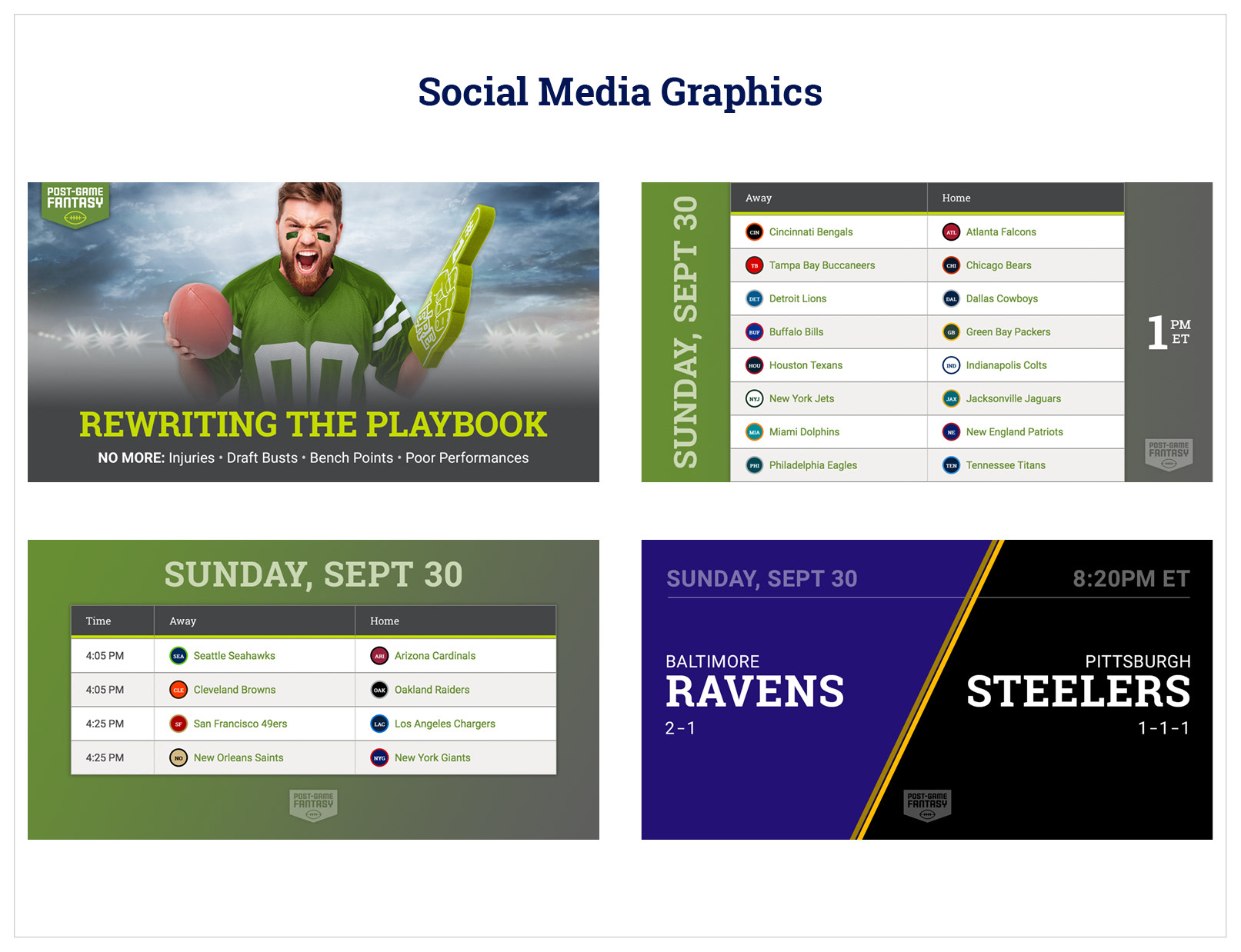Click the Cleveland Browns team name
This screenshot has height=952, width=1241.
pyautogui.click(x=235, y=690)
